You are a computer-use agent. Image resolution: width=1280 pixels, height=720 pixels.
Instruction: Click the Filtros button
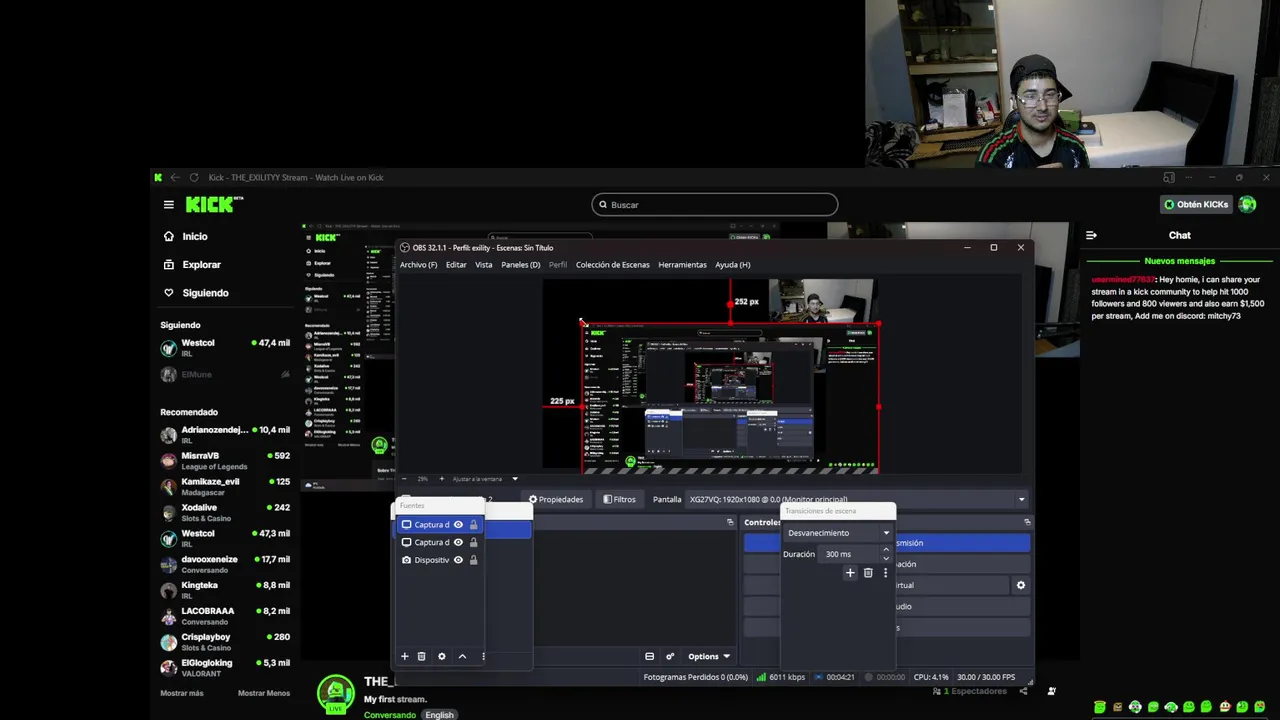(619, 499)
